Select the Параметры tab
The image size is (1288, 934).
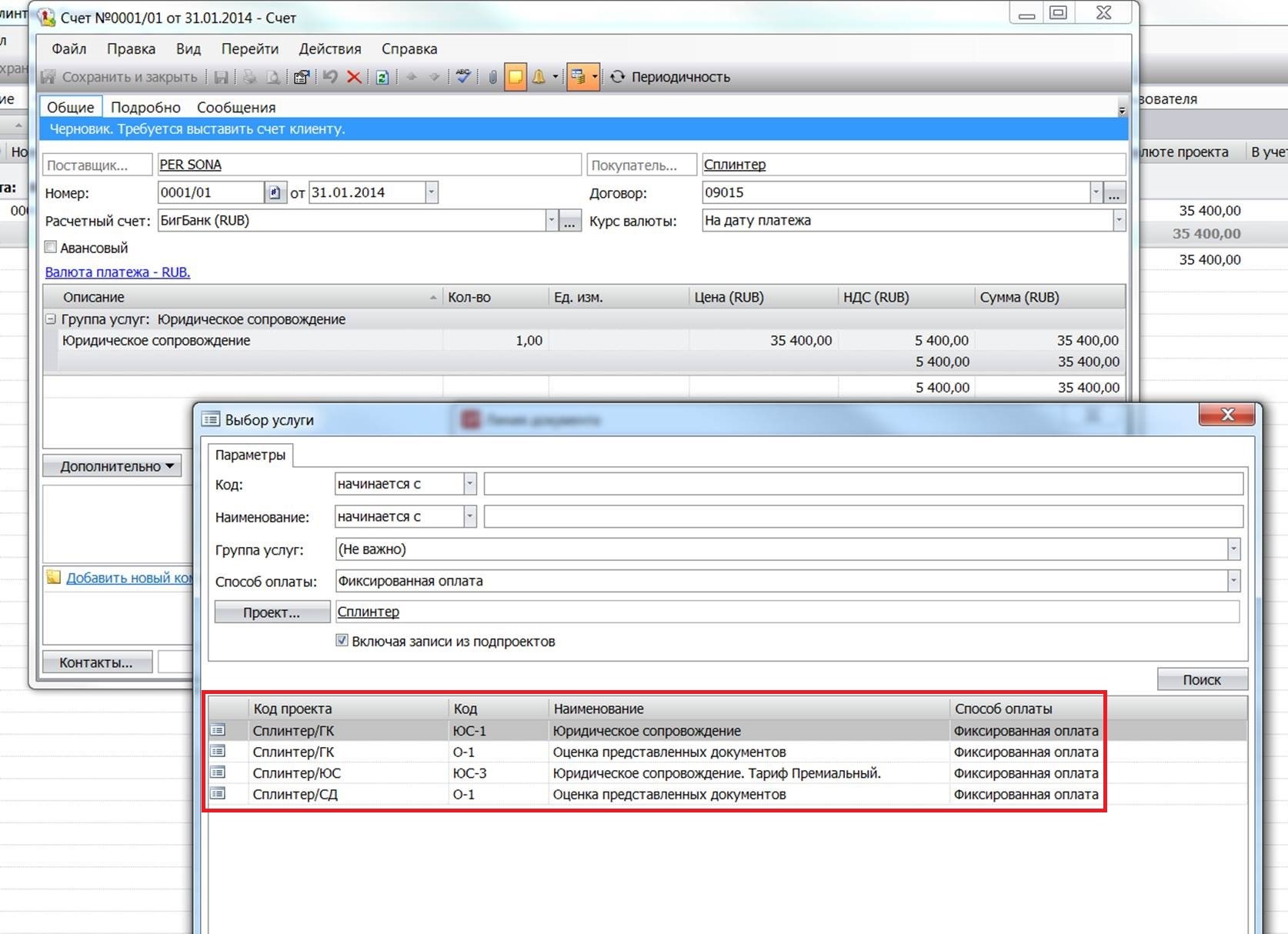click(x=250, y=455)
